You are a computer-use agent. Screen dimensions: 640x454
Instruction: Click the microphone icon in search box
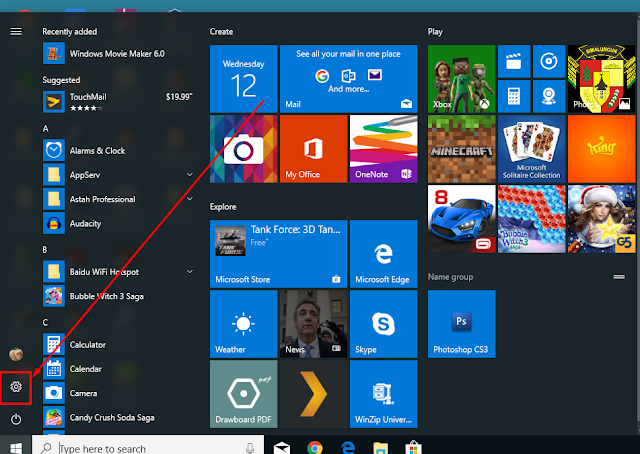250,448
